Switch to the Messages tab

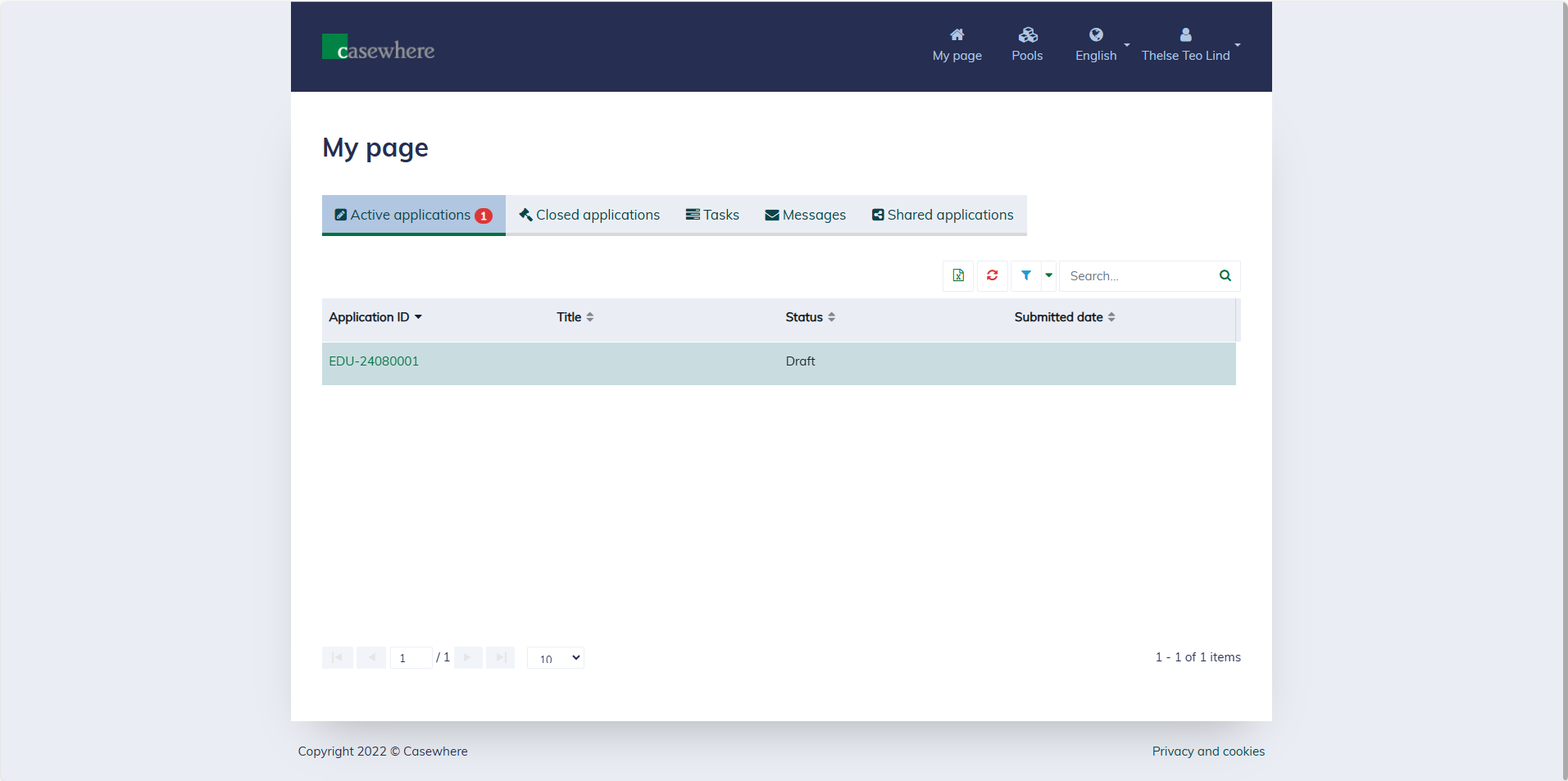point(805,215)
